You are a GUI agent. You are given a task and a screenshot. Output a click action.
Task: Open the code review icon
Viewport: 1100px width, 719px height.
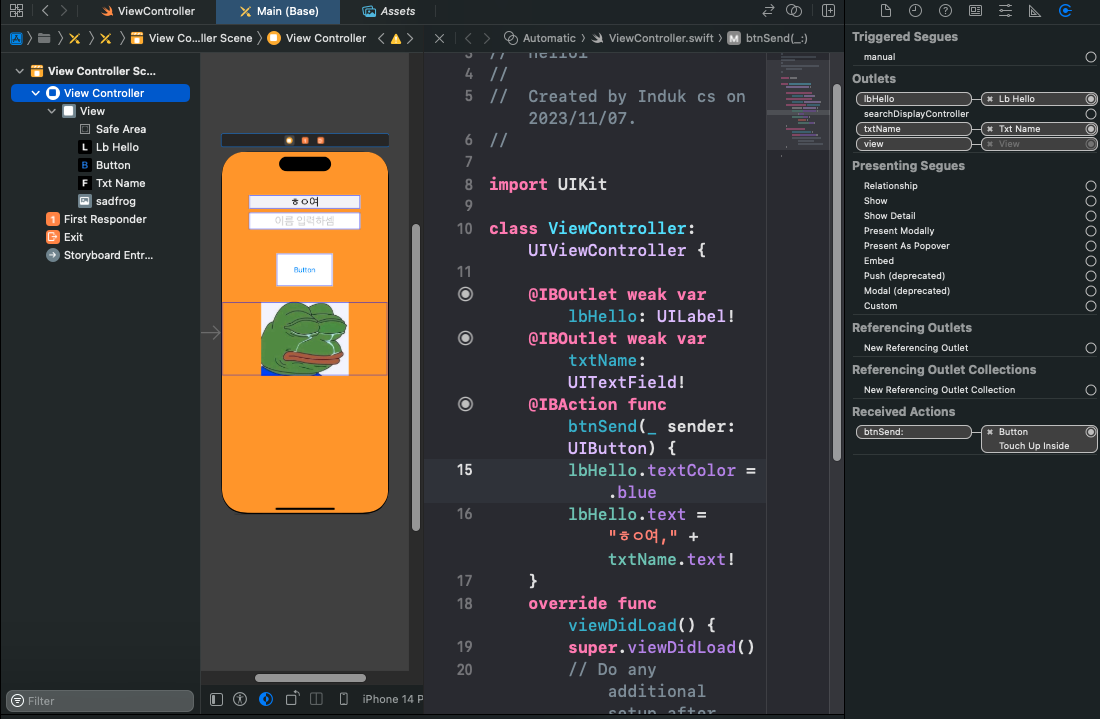[793, 11]
